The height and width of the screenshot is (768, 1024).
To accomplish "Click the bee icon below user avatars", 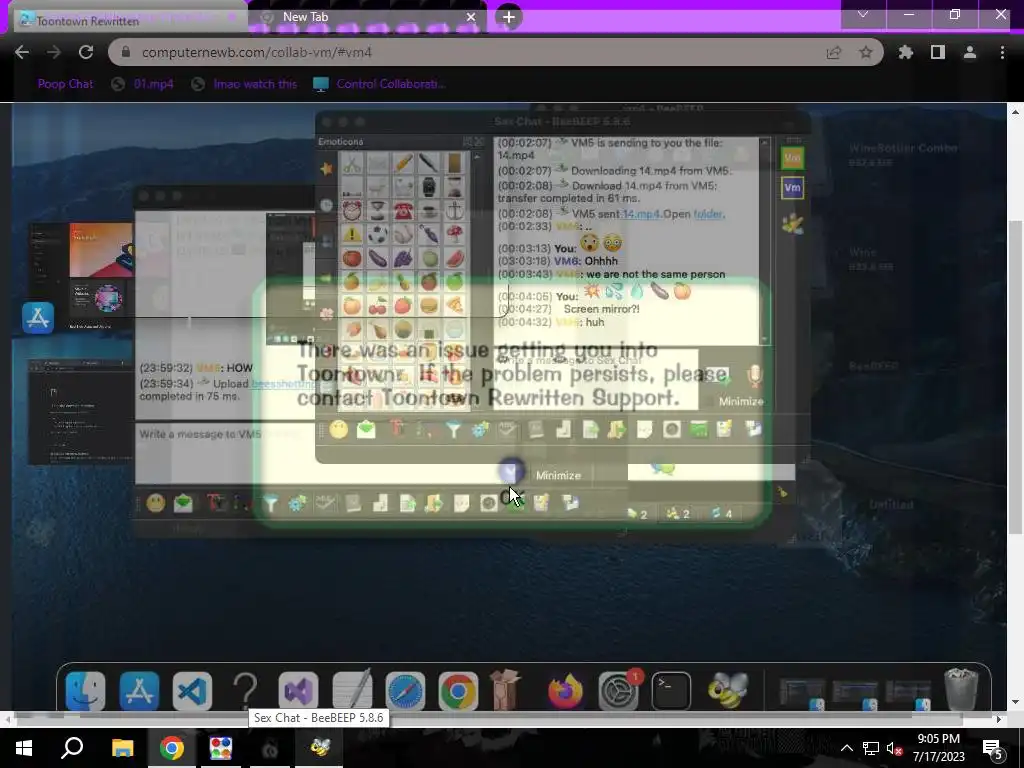I will (x=792, y=223).
